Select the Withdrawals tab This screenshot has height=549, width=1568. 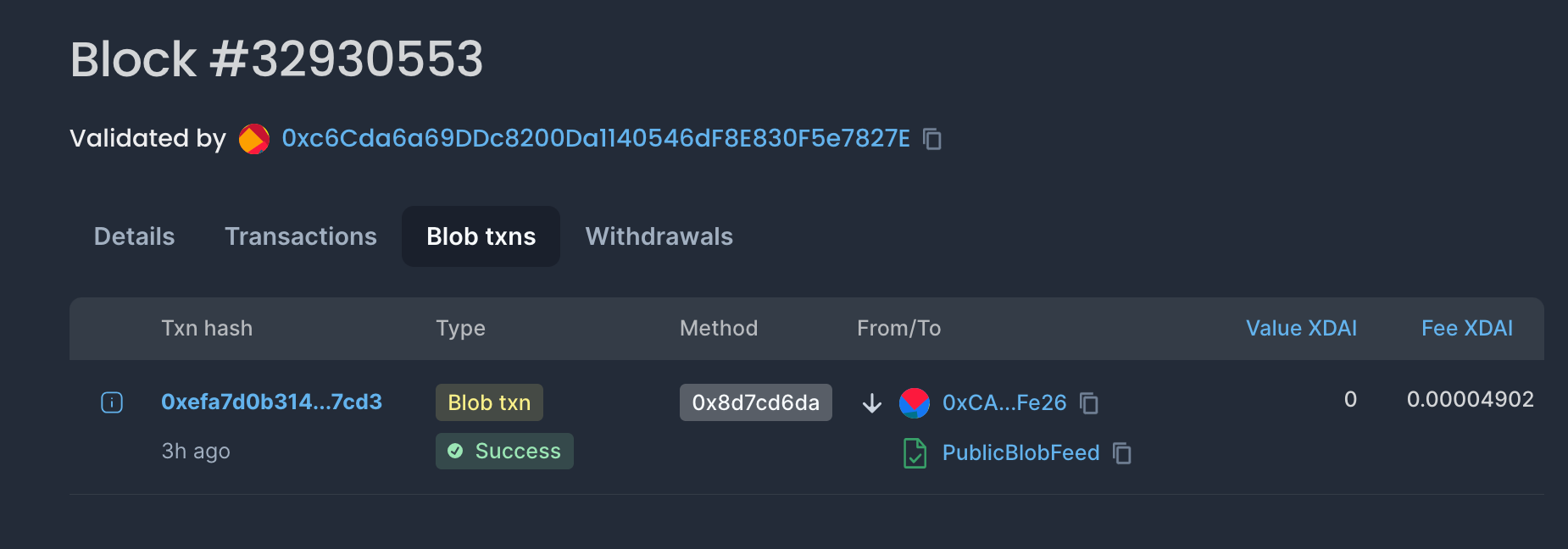click(659, 236)
